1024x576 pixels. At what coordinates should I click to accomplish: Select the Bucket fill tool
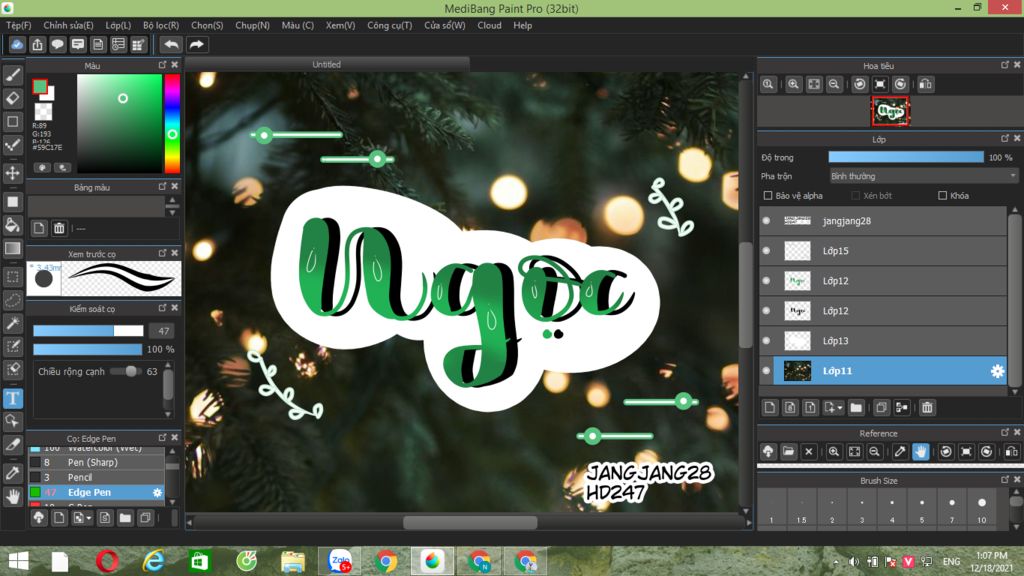tap(12, 225)
